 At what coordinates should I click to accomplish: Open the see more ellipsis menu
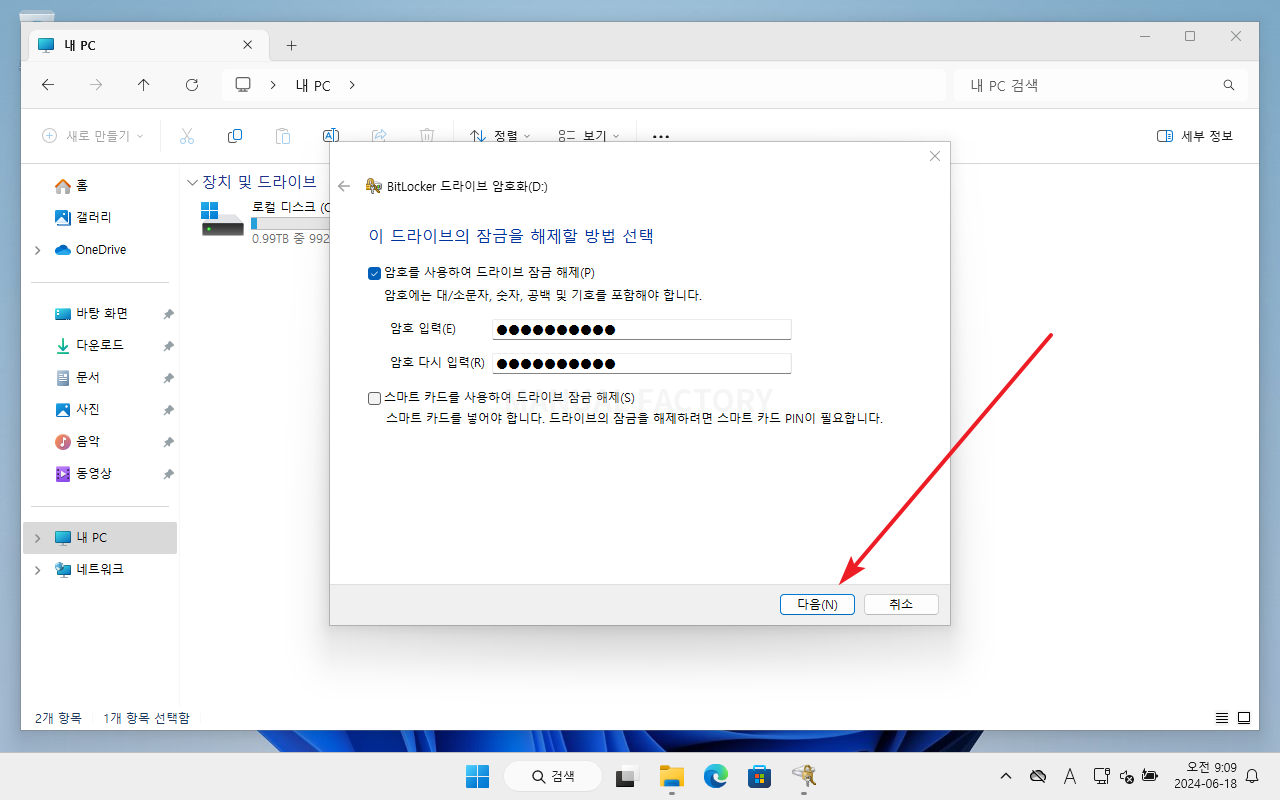click(x=661, y=135)
